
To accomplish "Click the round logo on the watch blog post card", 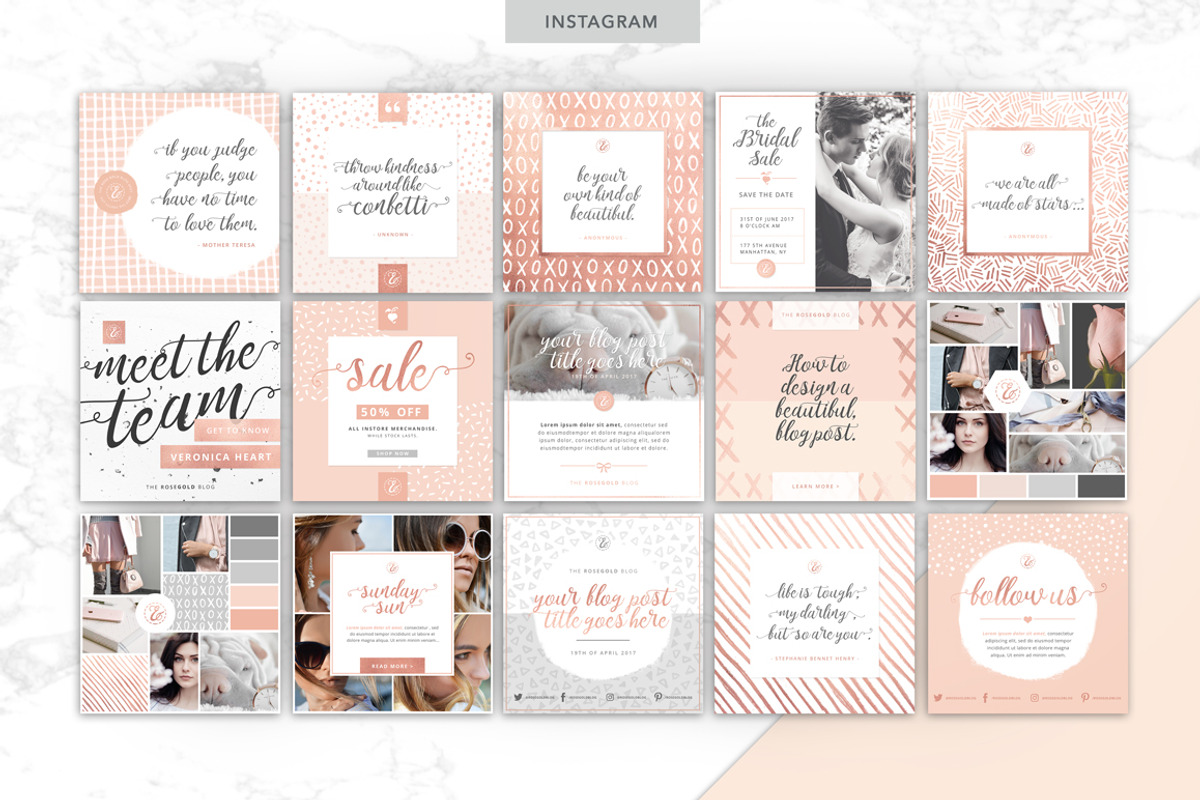I will 603,401.
